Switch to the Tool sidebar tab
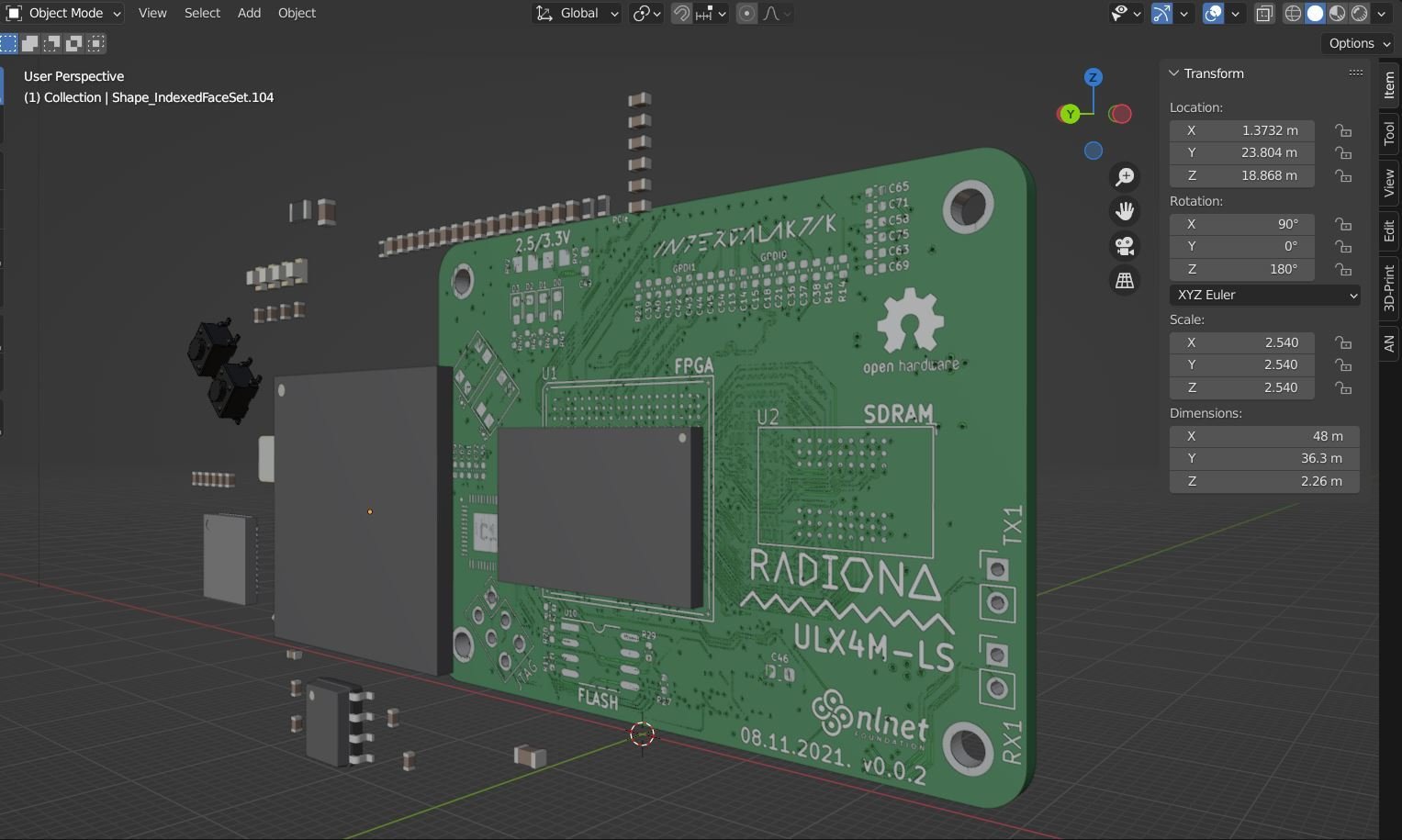This screenshot has height=840, width=1402. click(1389, 134)
